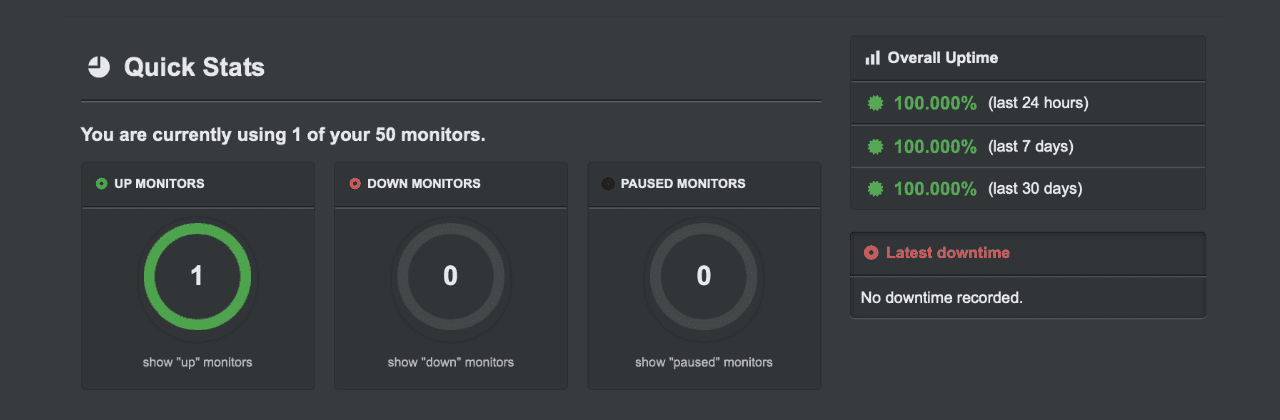
Task: Click the No downtime recorded message
Action: point(942,297)
